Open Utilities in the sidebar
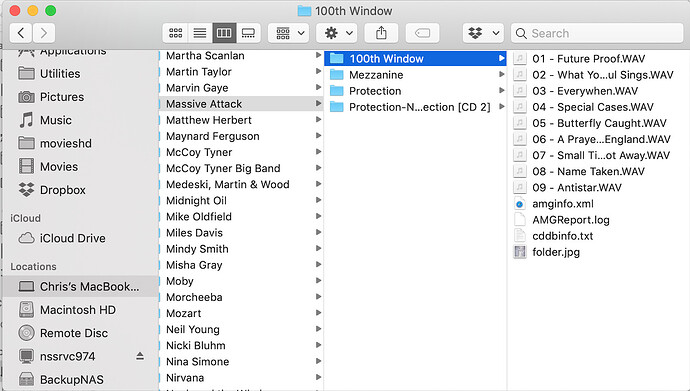The width and height of the screenshot is (690, 391). tap(81, 73)
